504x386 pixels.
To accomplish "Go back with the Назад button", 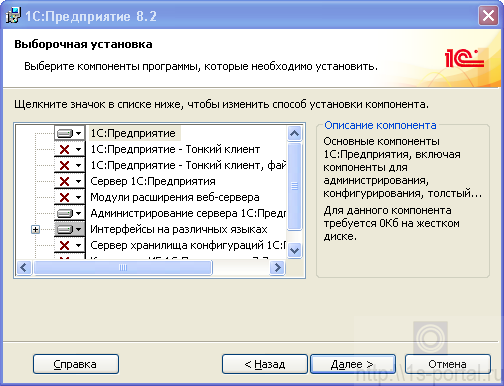I will pos(265,364).
